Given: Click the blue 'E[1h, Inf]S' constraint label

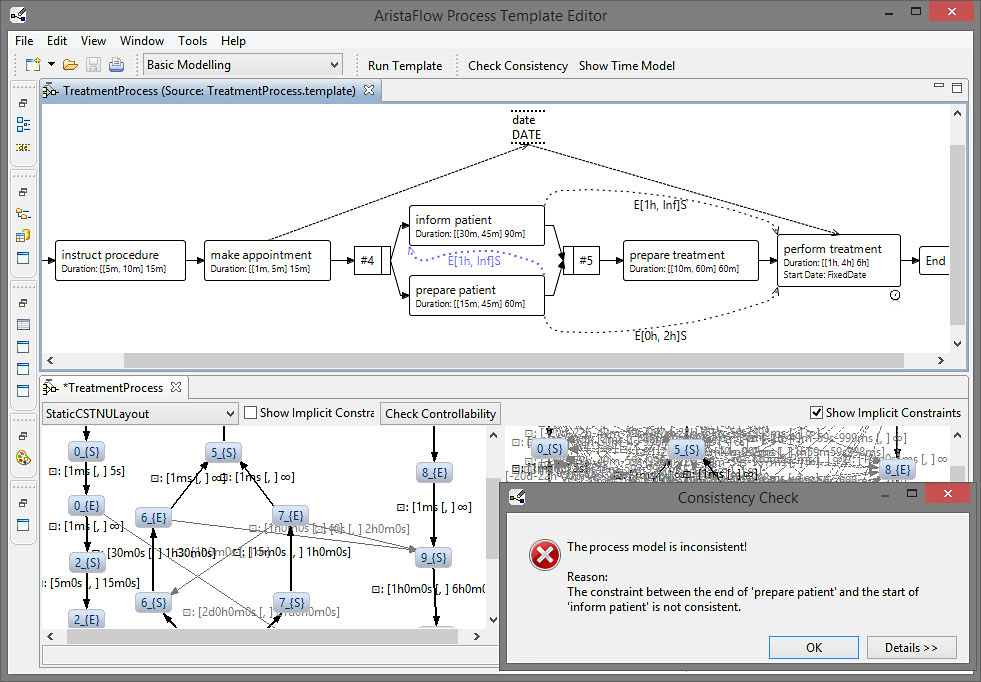Looking at the screenshot, I should point(474,261).
